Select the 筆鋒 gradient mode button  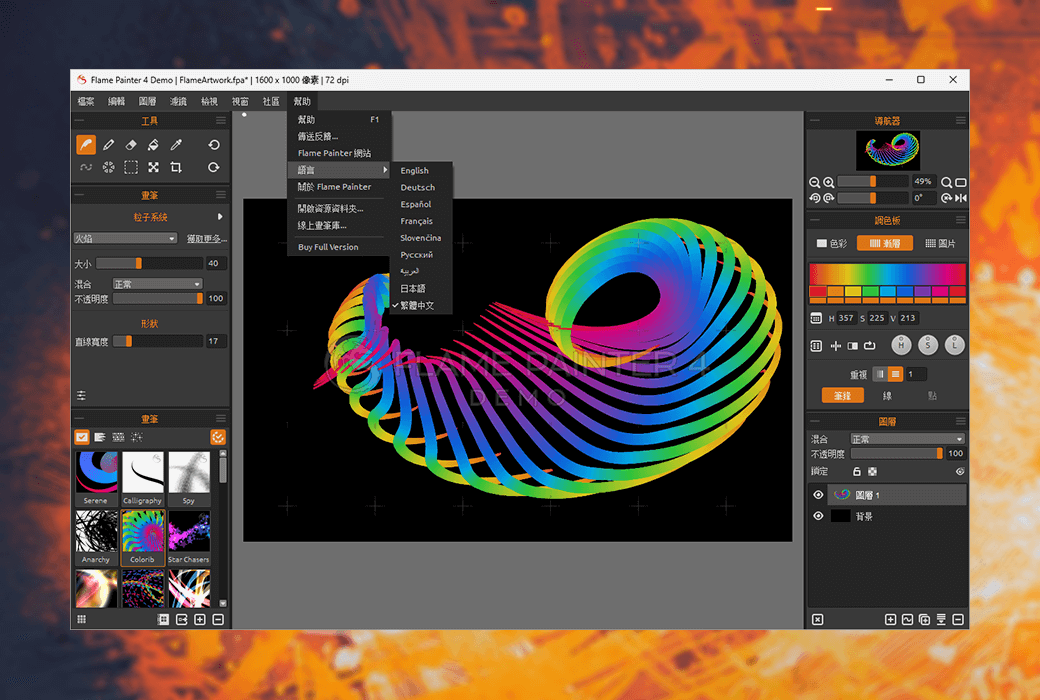point(842,396)
